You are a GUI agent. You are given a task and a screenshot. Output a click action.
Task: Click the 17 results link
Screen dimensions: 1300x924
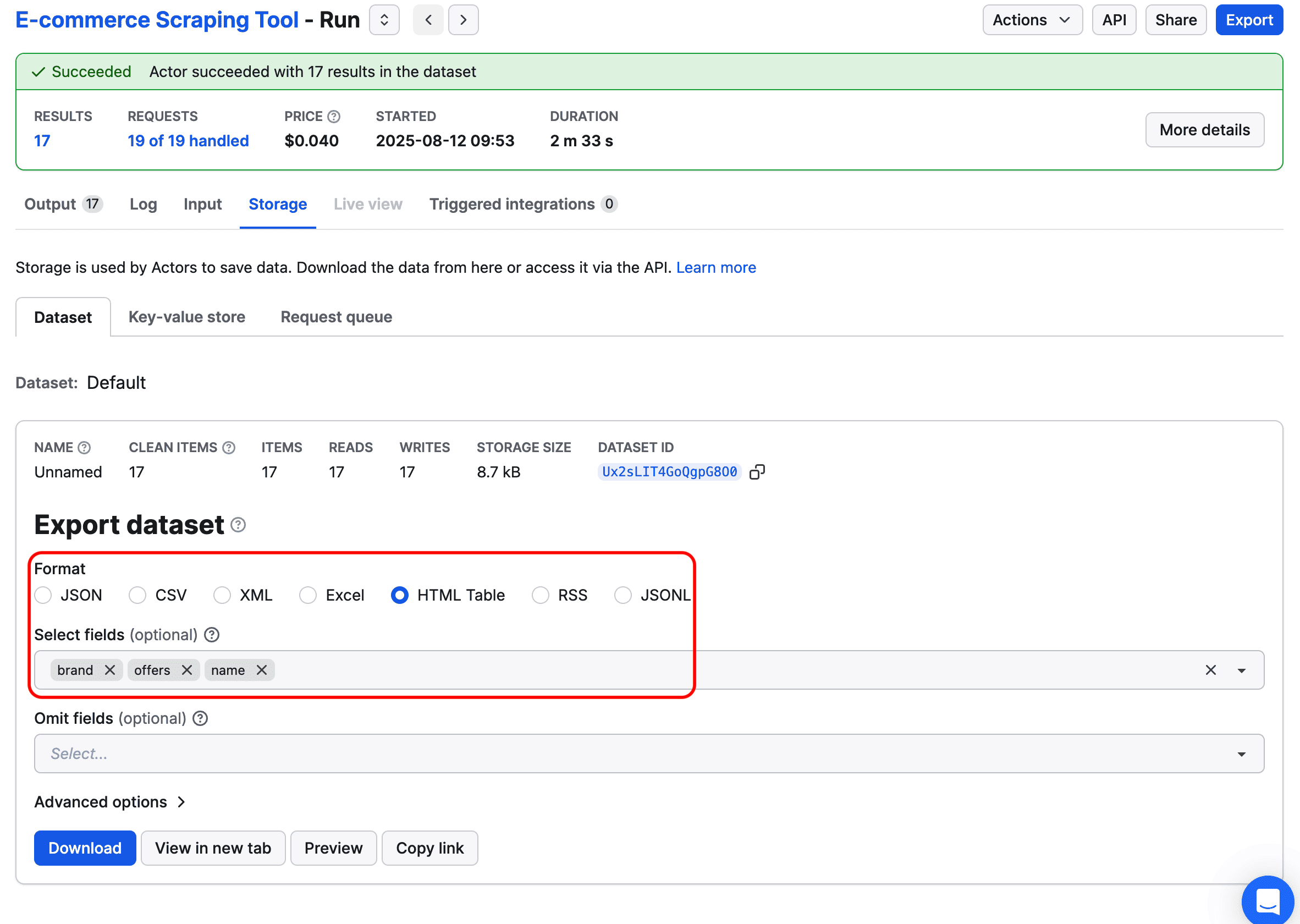(x=42, y=141)
